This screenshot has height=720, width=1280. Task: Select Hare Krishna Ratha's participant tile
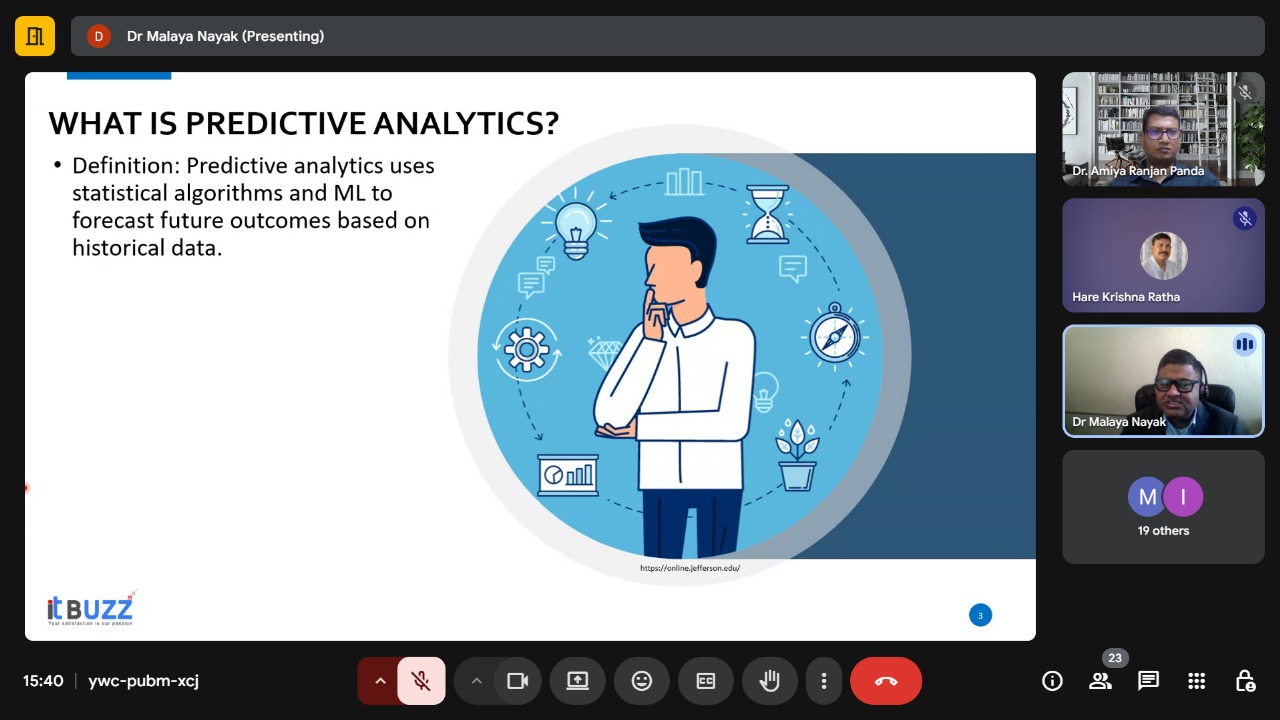coord(1163,255)
